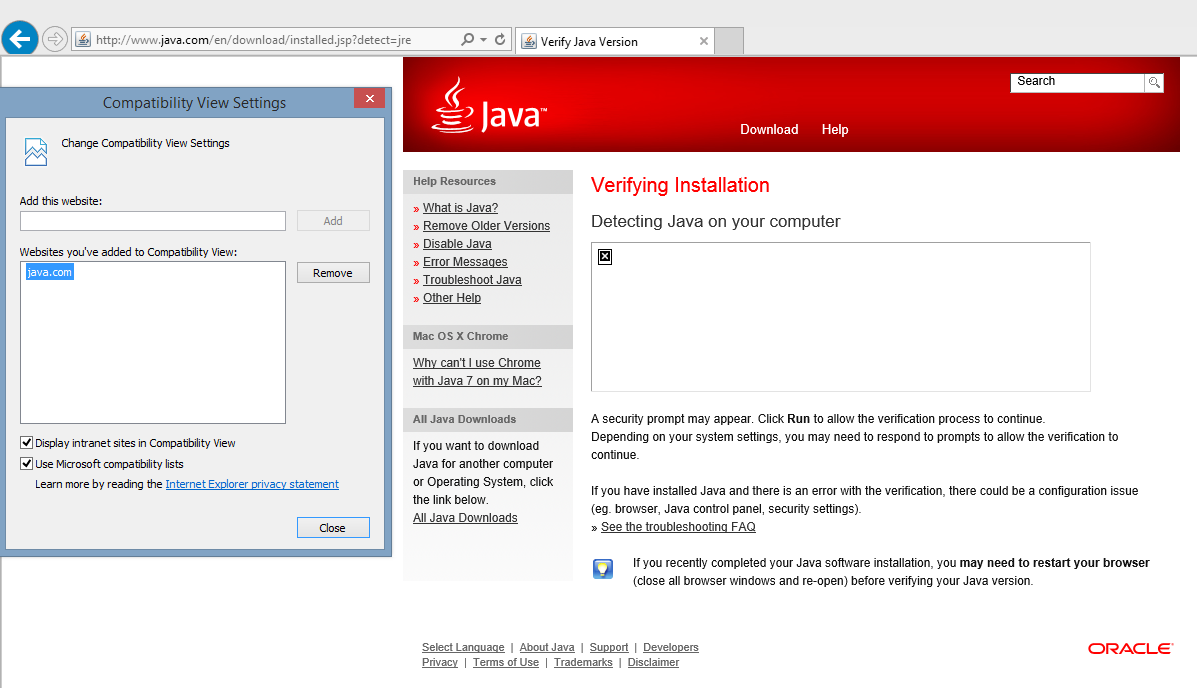
Task: Open the Error Messages link
Action: tap(465, 262)
